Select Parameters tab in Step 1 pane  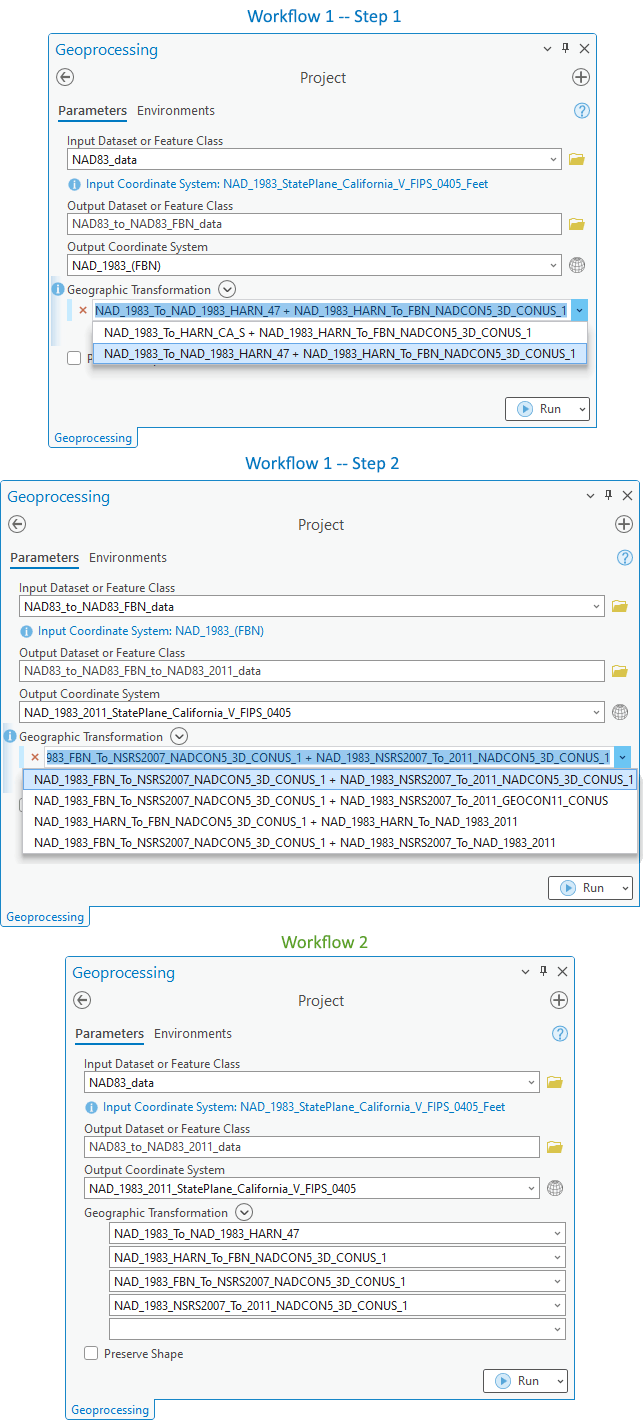coord(92,111)
